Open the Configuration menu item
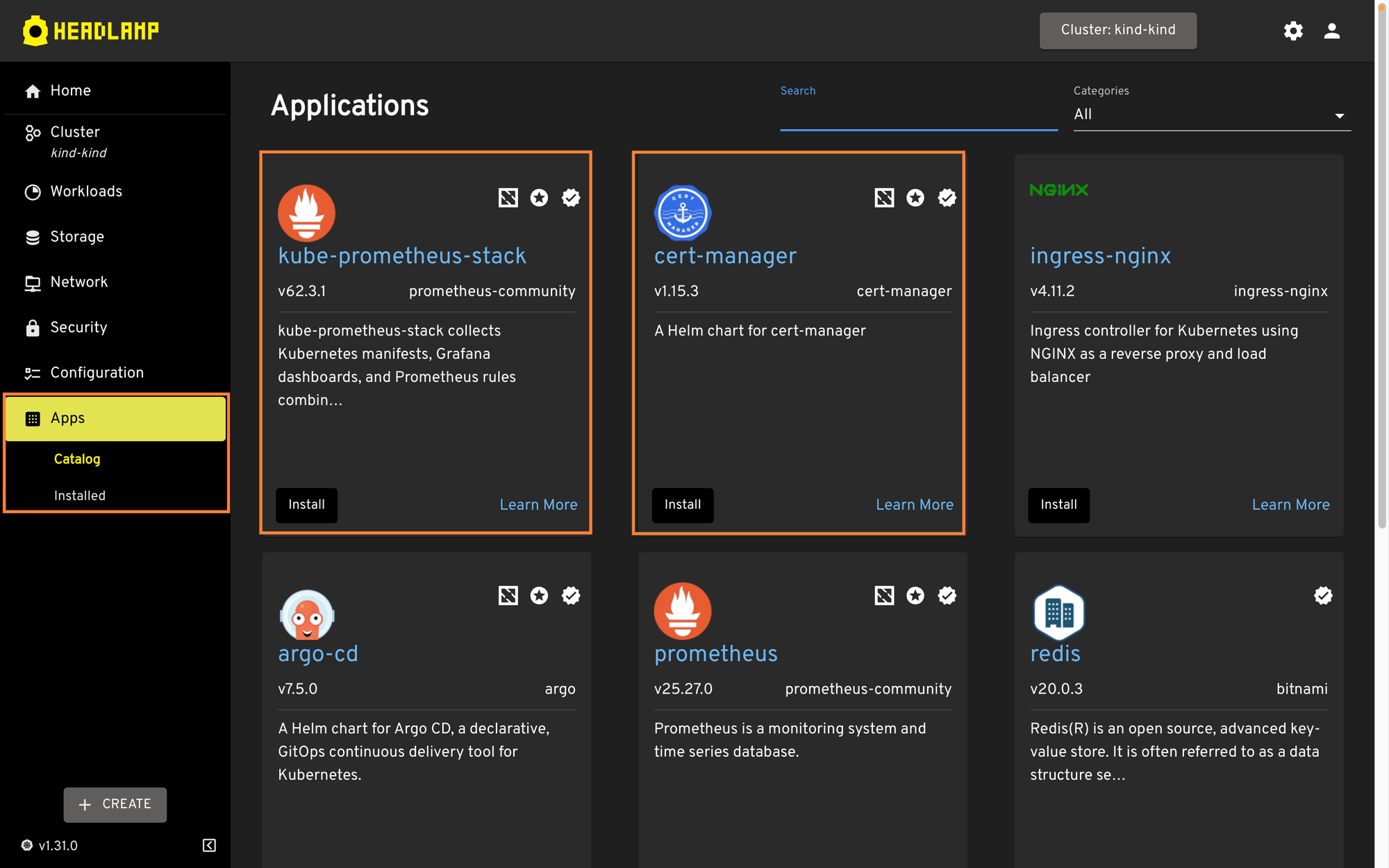Viewport: 1389px width, 868px height. coord(115,373)
